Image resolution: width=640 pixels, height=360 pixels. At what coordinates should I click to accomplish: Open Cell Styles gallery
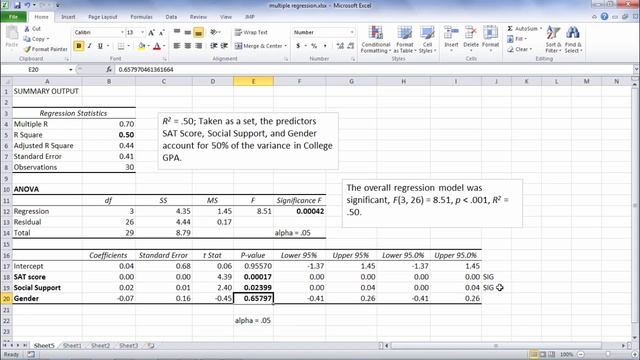[x=427, y=39]
